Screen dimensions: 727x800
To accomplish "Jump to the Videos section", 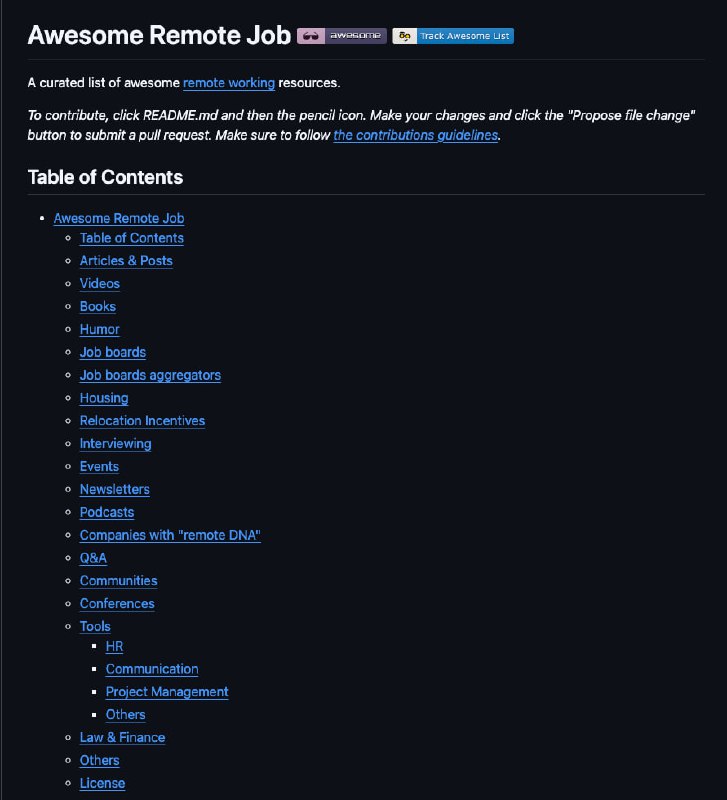I will [x=100, y=284].
